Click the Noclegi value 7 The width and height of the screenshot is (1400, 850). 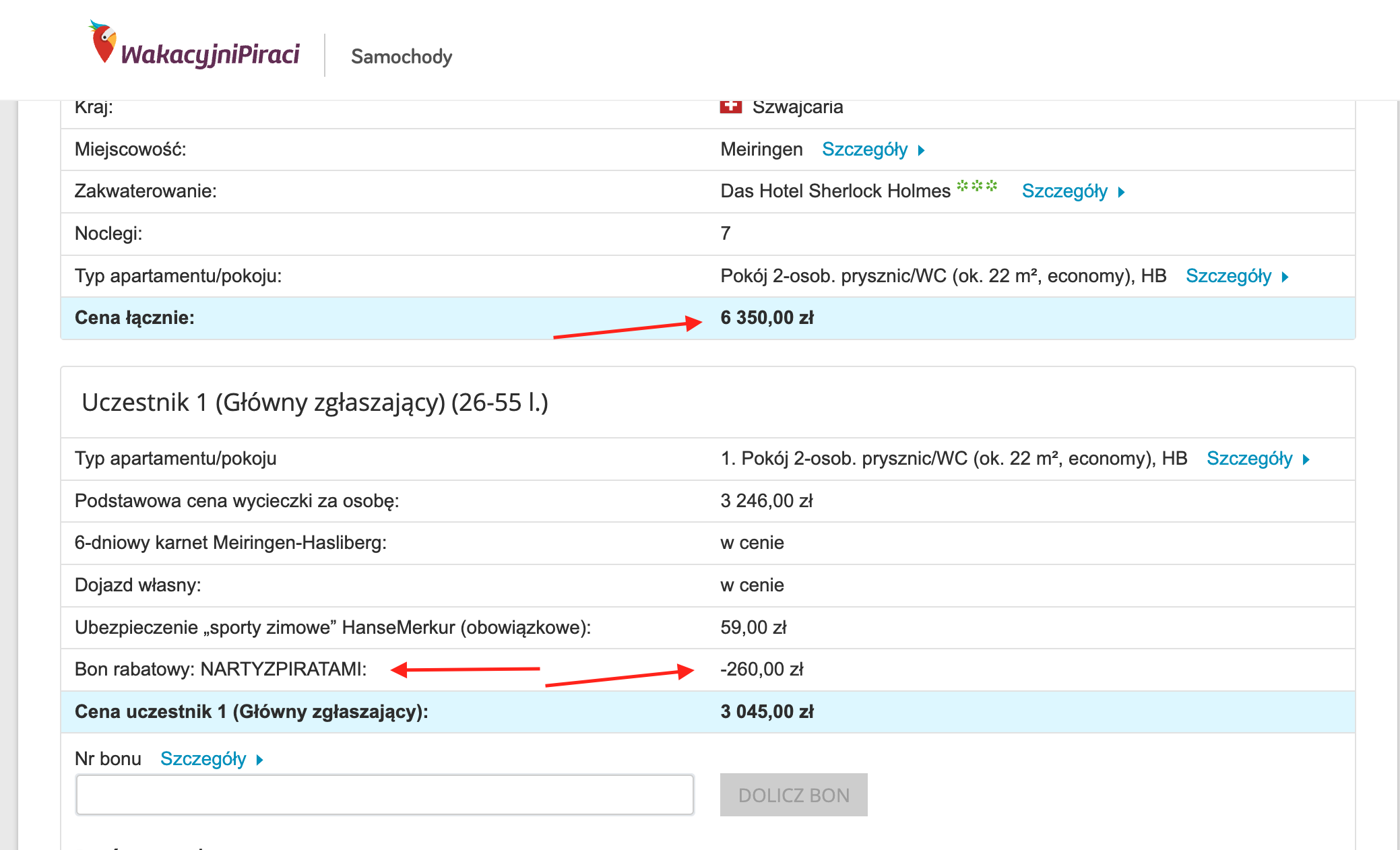[726, 234]
